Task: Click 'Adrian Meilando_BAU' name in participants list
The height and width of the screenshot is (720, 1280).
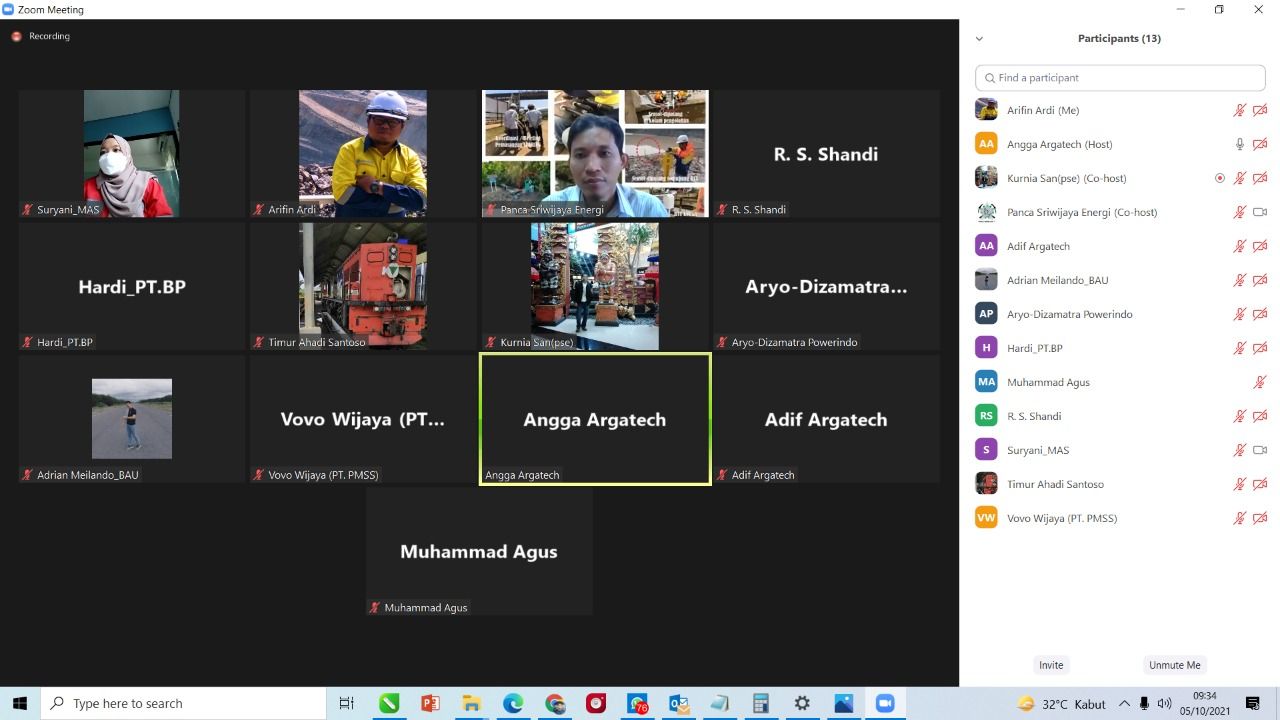Action: click(1057, 280)
